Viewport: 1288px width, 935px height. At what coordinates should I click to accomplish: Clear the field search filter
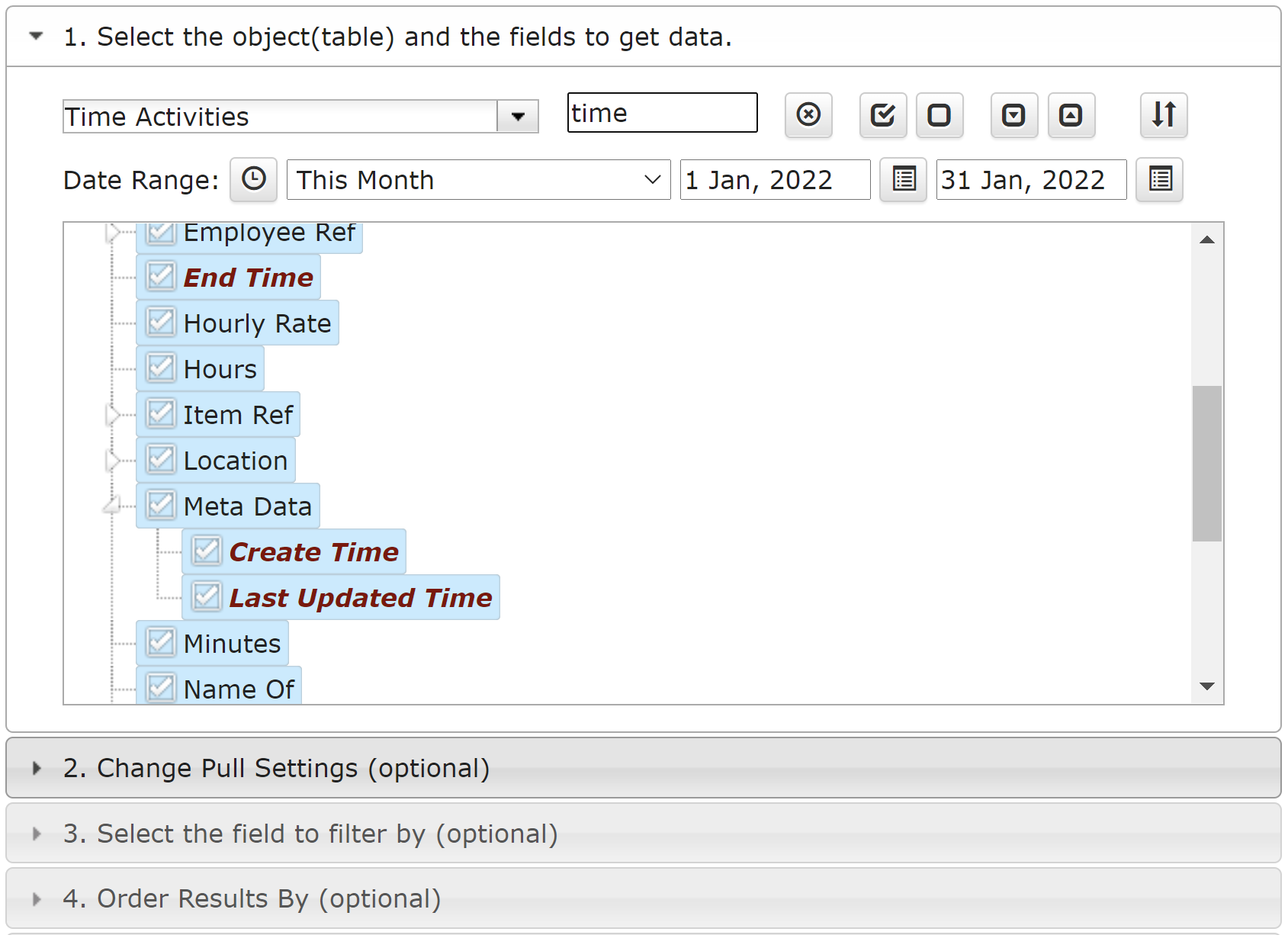tap(808, 115)
